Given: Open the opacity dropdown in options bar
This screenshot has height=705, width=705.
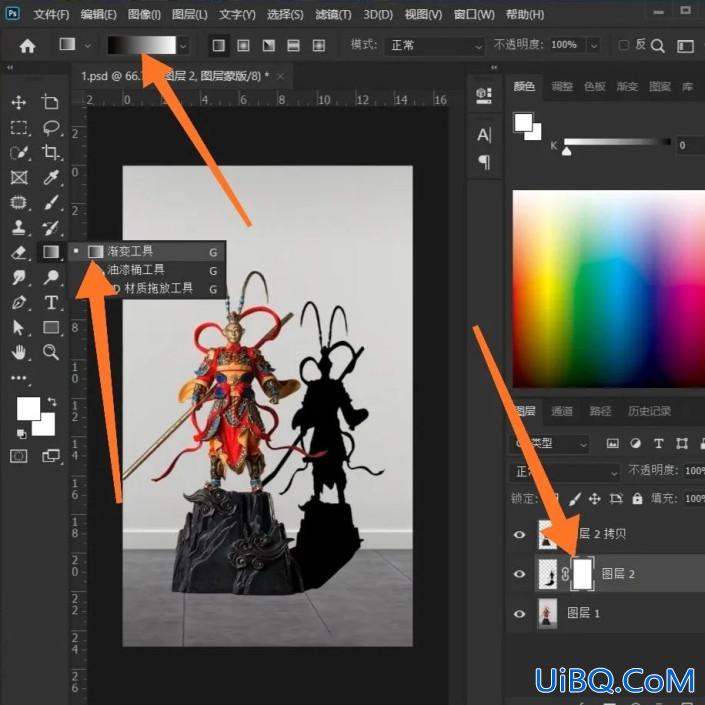Looking at the screenshot, I should pos(594,45).
